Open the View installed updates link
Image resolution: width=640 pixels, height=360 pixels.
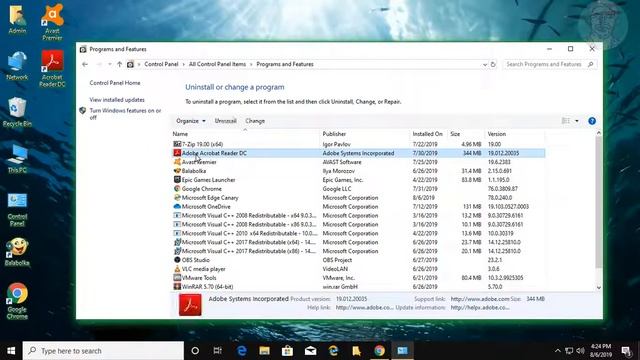(x=117, y=100)
